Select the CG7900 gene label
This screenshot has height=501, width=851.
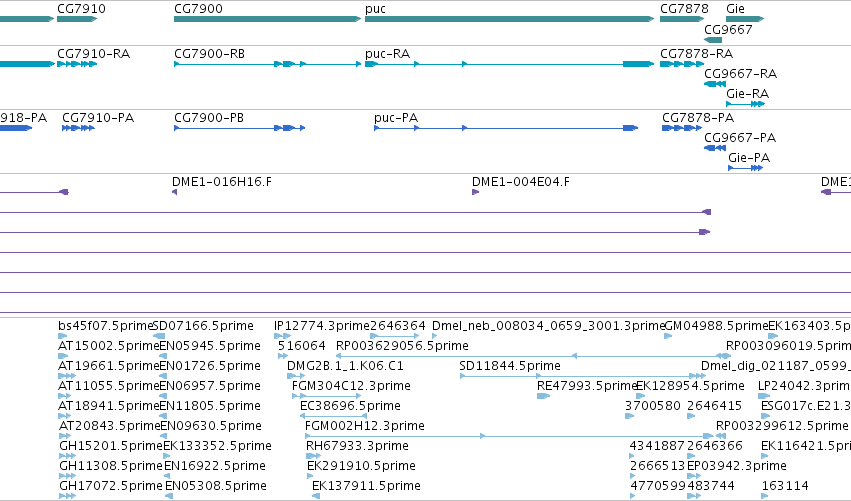coord(198,9)
